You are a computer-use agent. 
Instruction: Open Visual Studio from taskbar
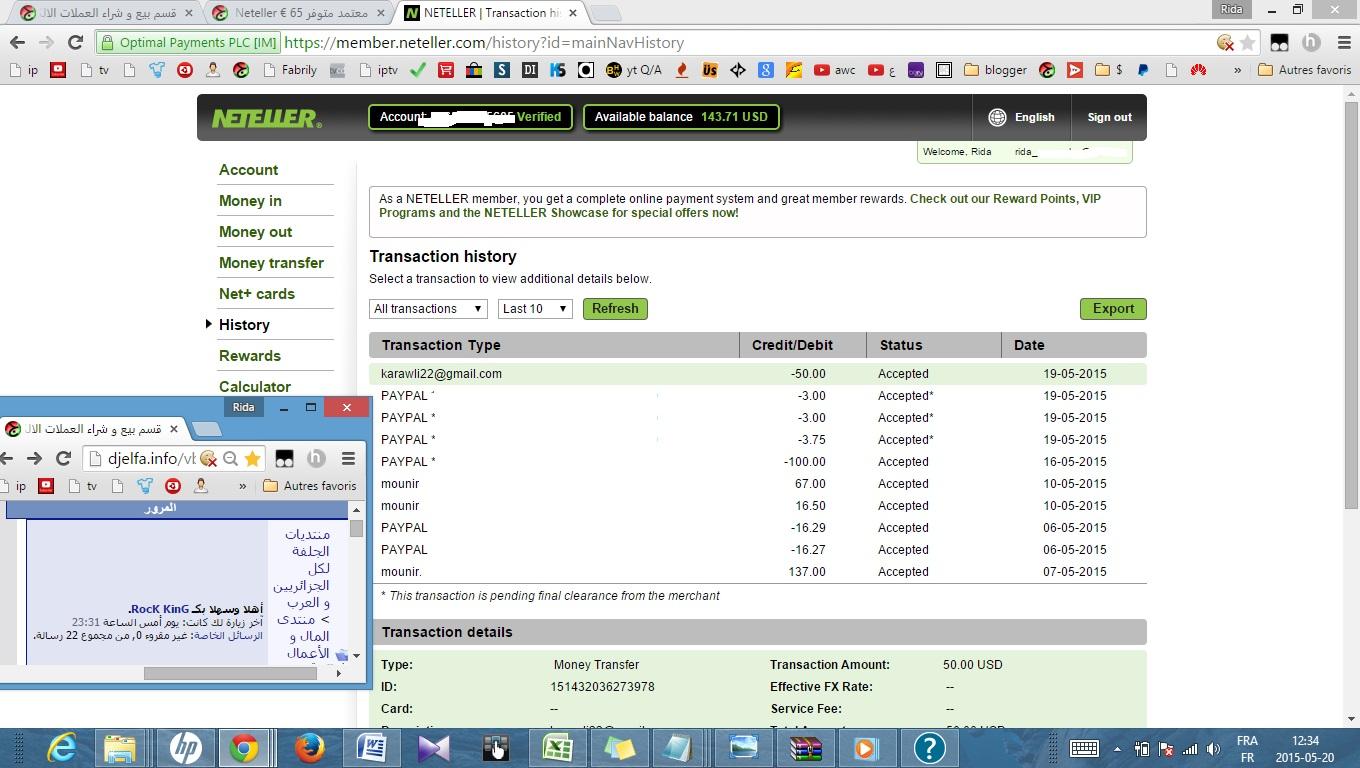click(x=434, y=748)
